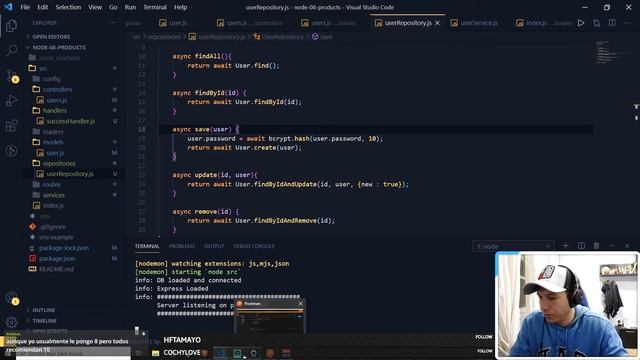Open .gitignore in the file tree

53,227
